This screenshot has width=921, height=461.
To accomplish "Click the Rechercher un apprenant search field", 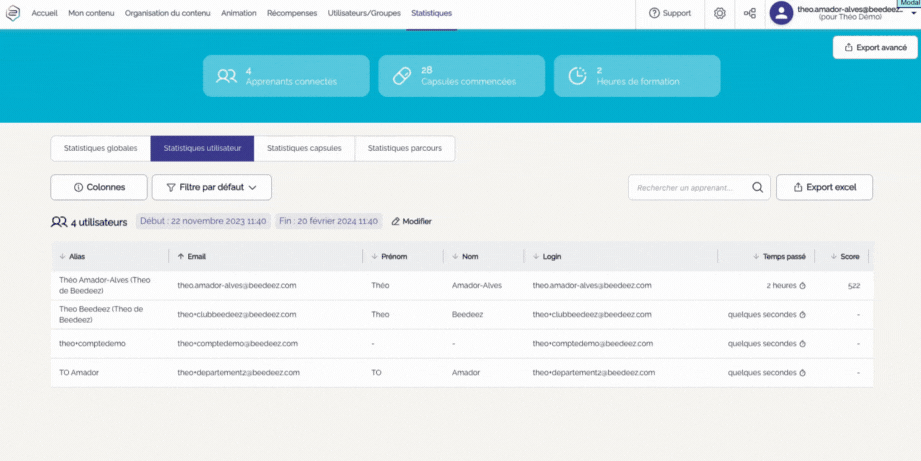I will click(x=690, y=187).
